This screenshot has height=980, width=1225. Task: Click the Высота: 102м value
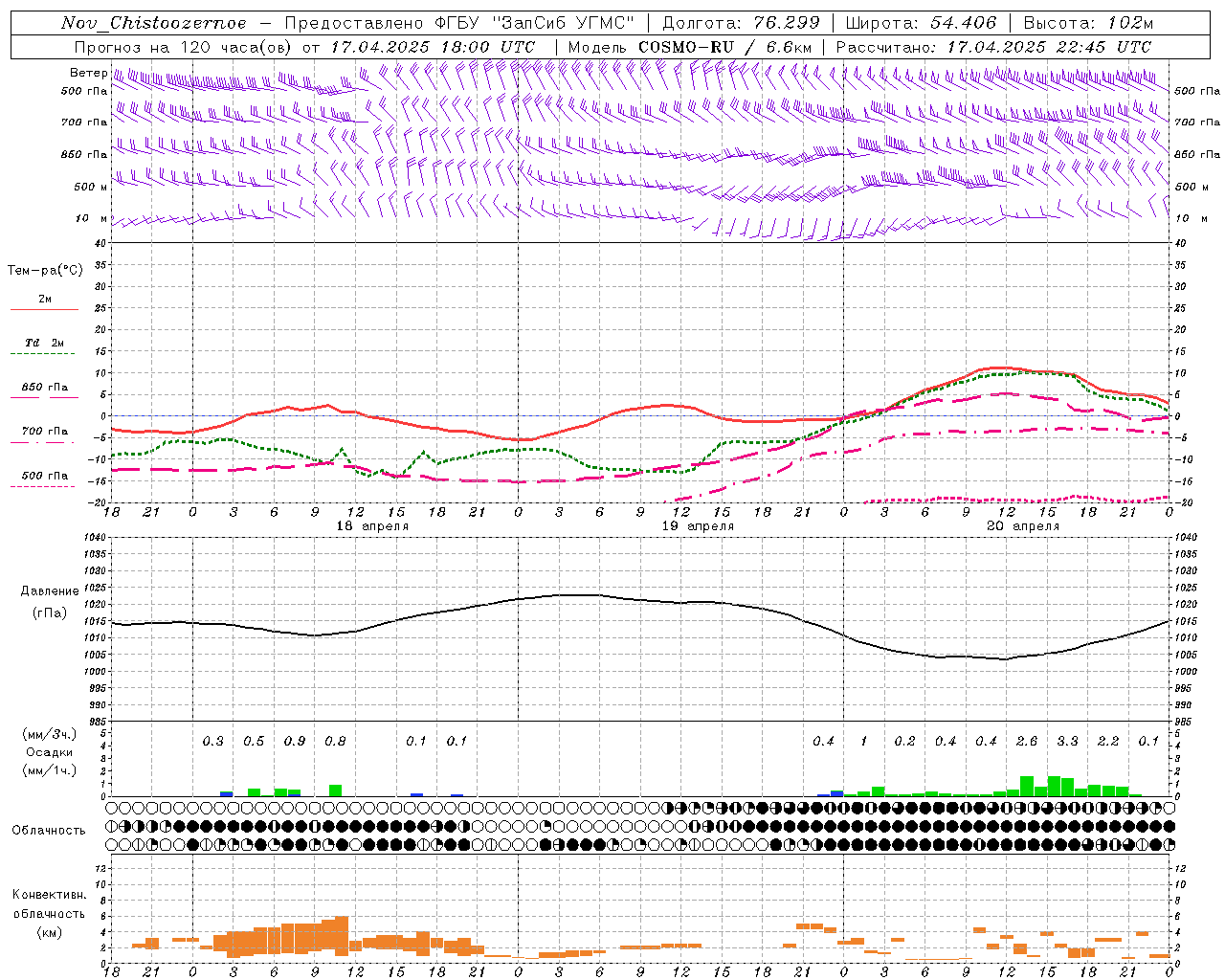pyautogui.click(x=1088, y=23)
